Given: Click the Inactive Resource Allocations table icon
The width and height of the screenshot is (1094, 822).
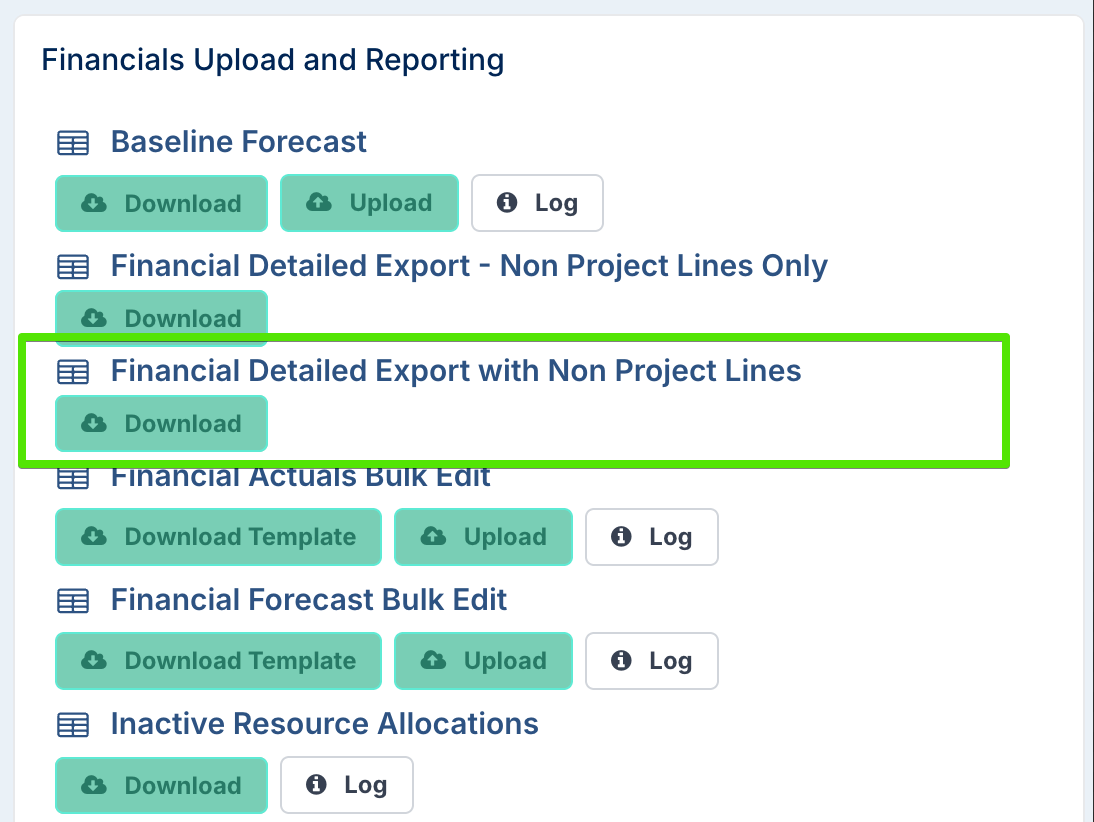Looking at the screenshot, I should tap(72, 725).
